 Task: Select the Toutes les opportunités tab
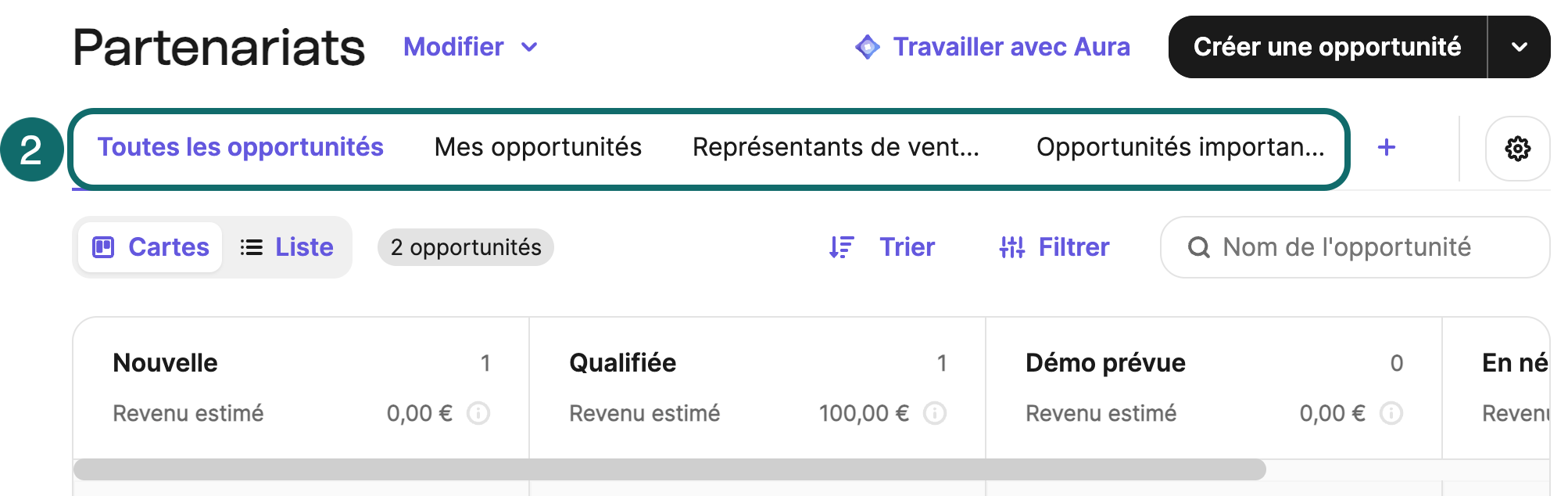click(240, 147)
